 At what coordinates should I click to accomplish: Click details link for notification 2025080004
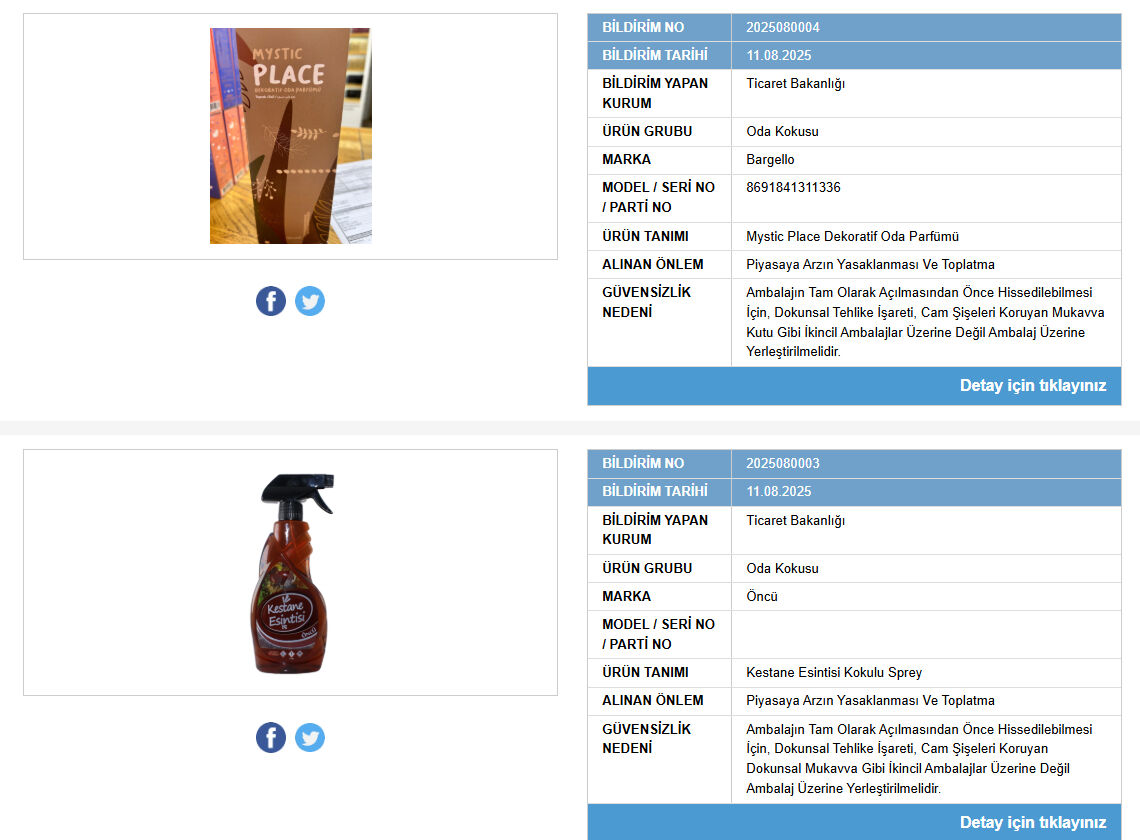1032,385
